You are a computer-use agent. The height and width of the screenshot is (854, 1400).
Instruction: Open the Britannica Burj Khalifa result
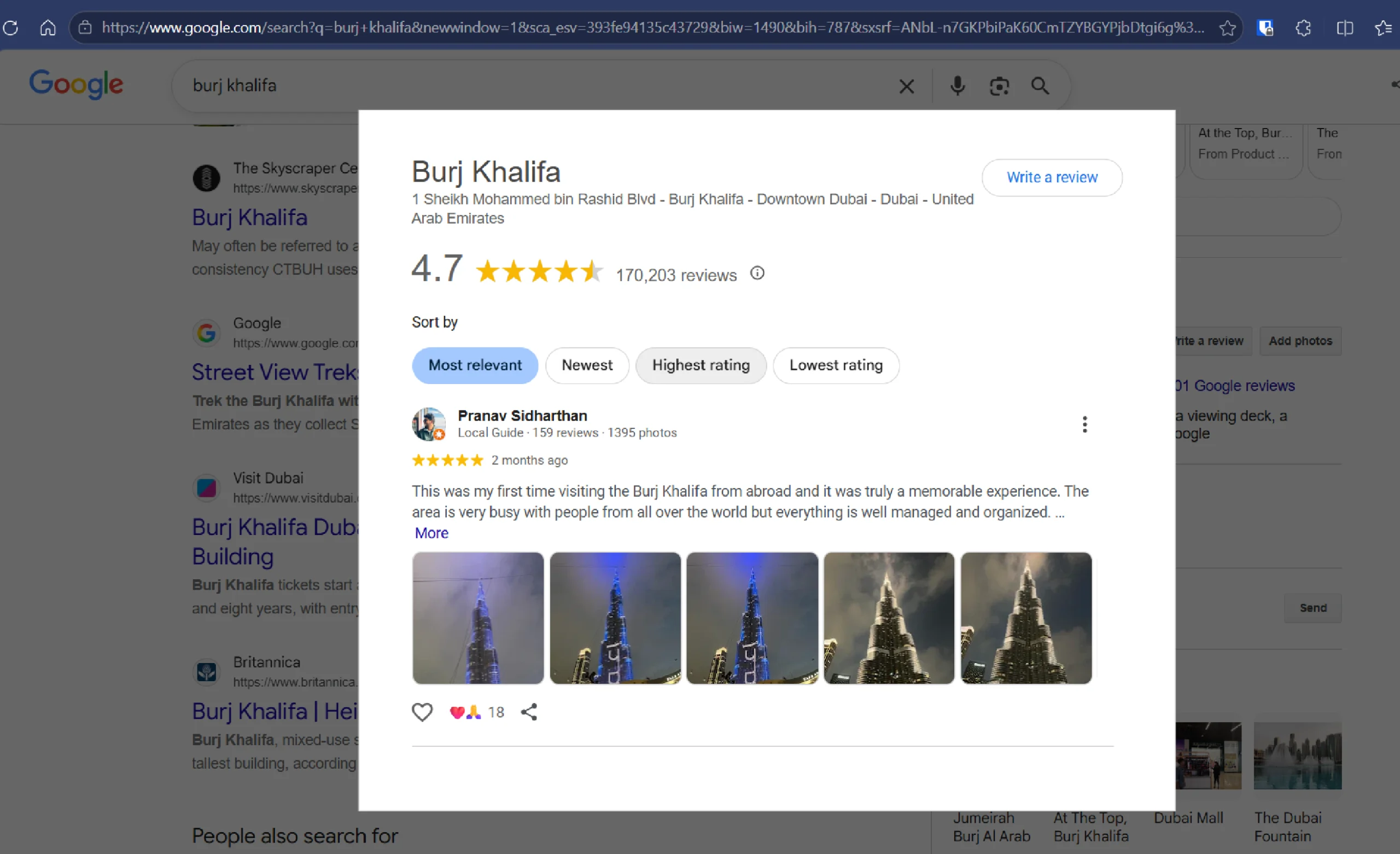pyautogui.click(x=275, y=711)
